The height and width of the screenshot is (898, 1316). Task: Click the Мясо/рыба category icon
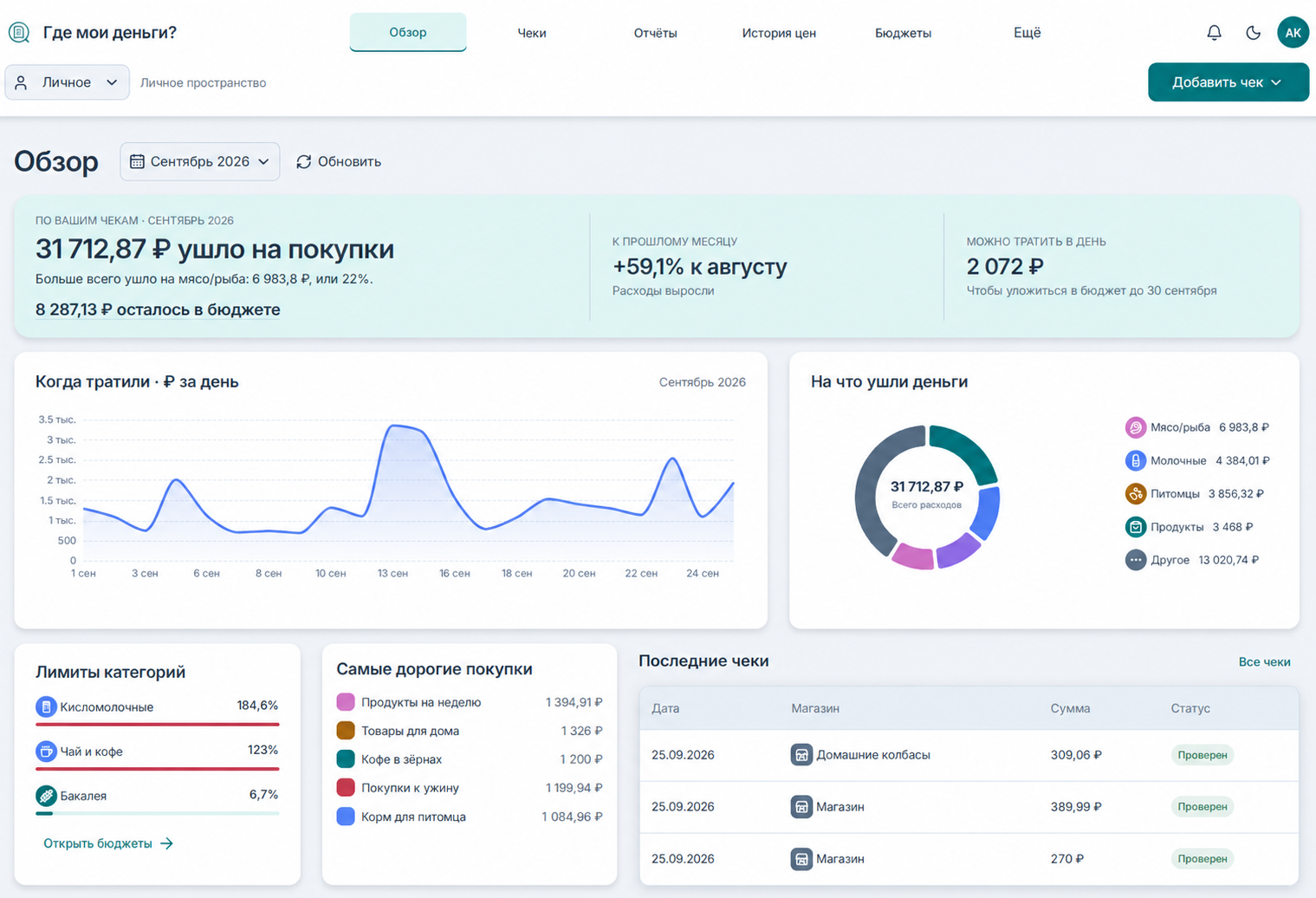tap(1135, 427)
